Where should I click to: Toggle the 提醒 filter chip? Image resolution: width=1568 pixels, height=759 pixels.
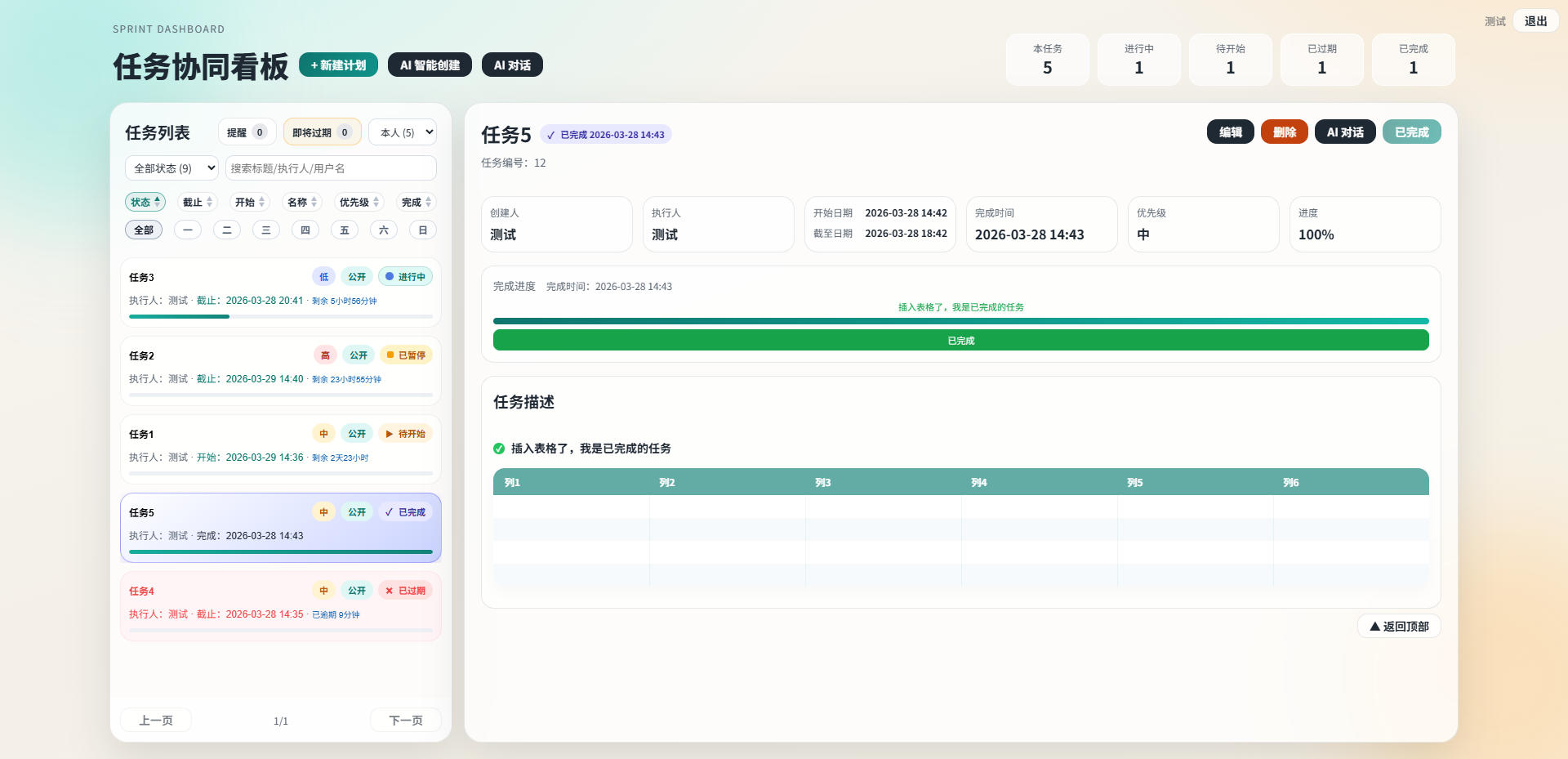[246, 132]
